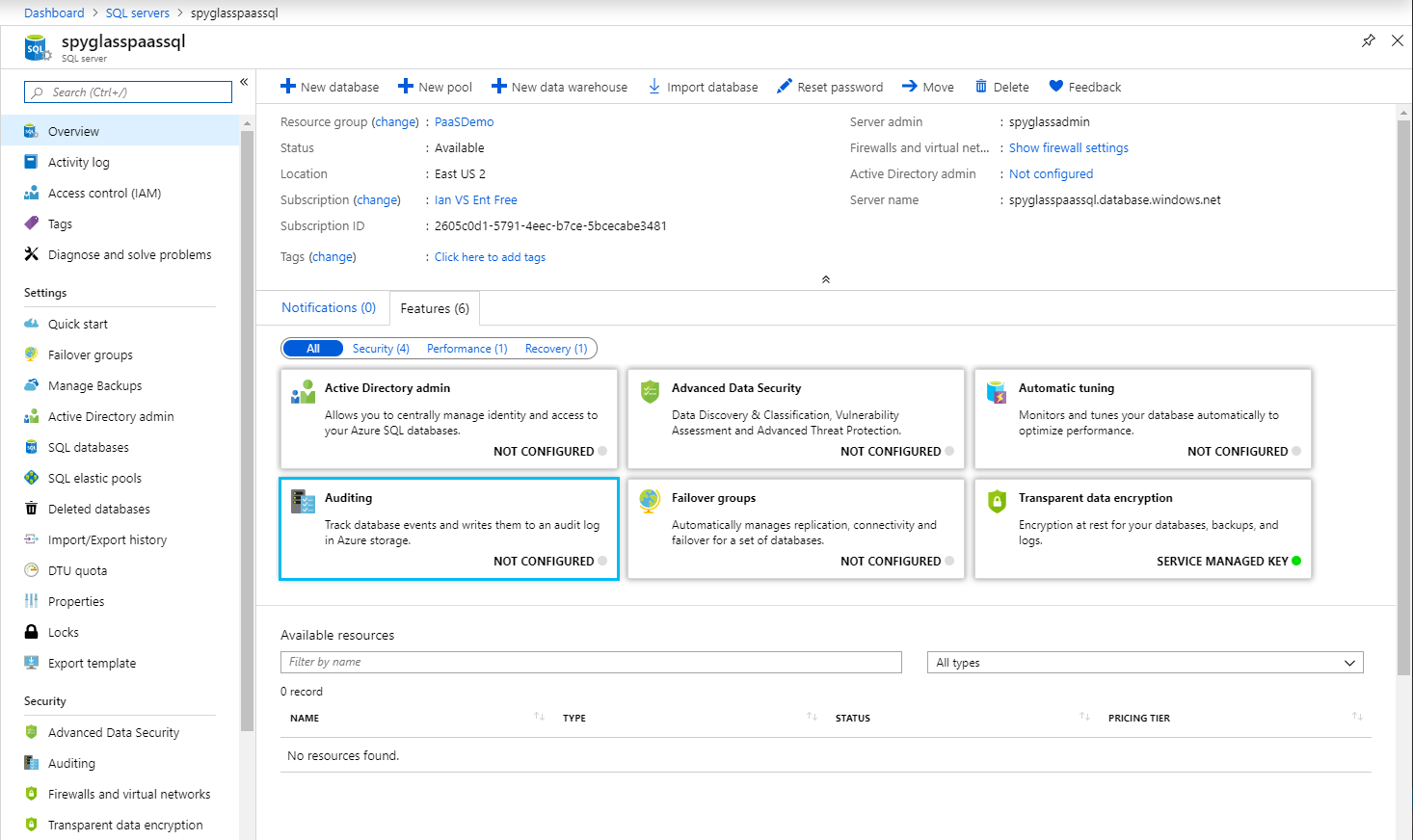Image resolution: width=1413 pixels, height=840 pixels.
Task: Pin the spyglasspaassql blade
Action: [1368, 41]
